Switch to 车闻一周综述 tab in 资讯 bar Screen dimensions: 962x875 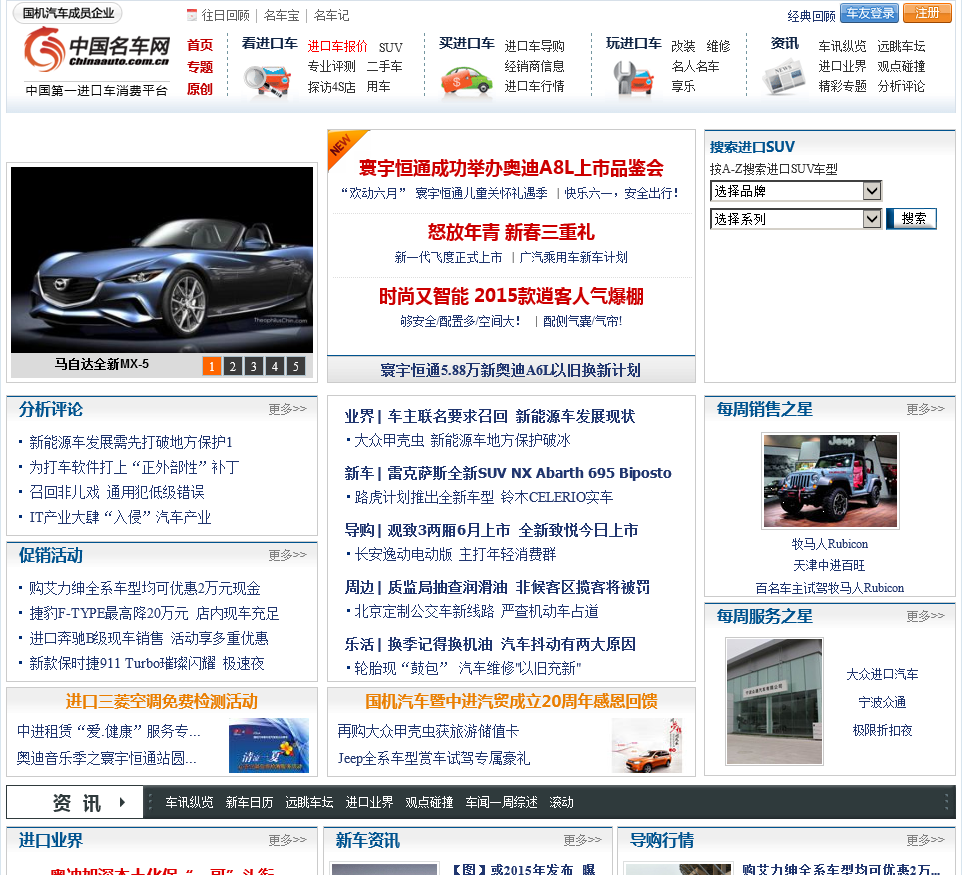(x=501, y=802)
